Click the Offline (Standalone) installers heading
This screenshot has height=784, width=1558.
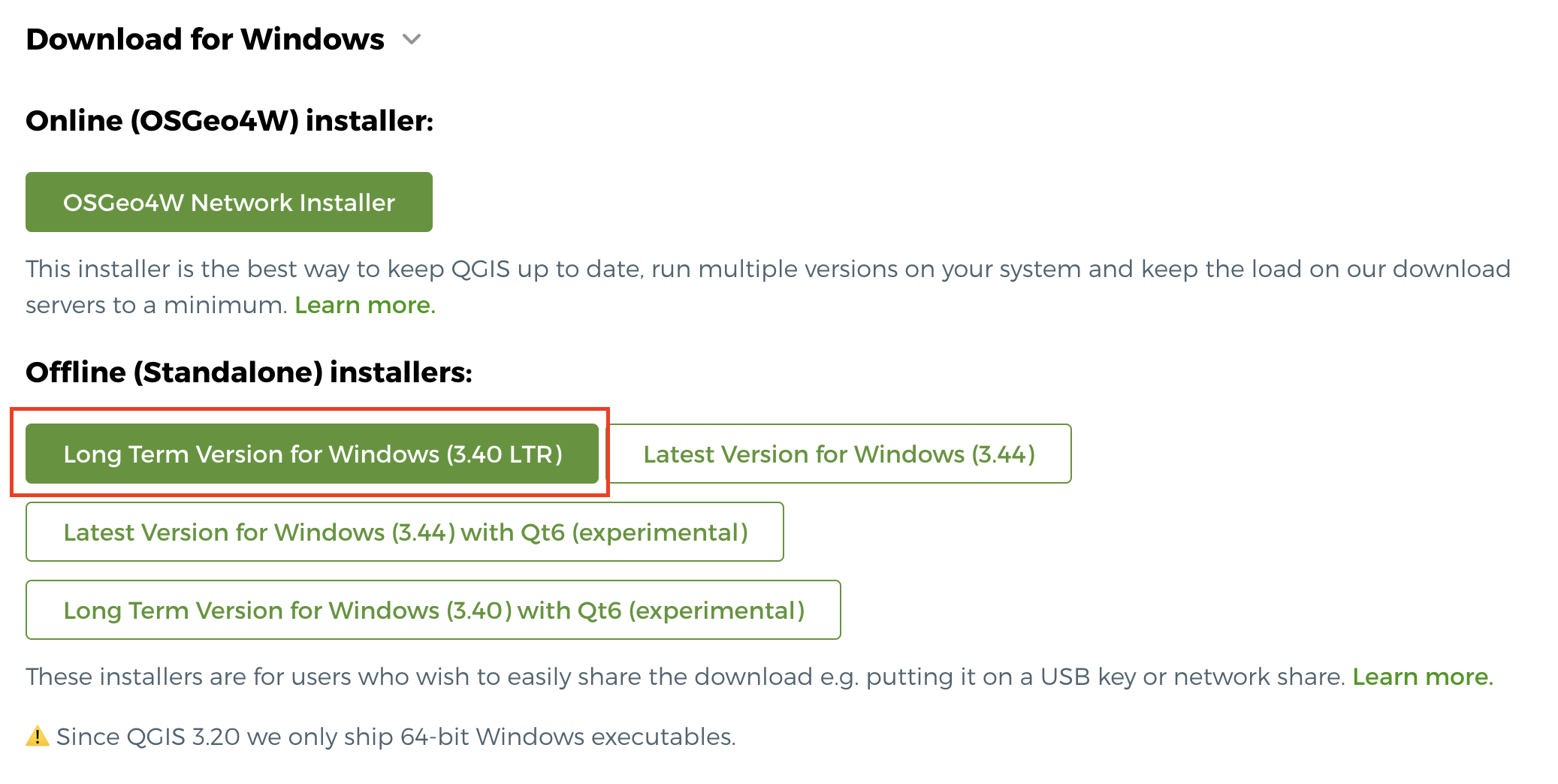tap(249, 372)
